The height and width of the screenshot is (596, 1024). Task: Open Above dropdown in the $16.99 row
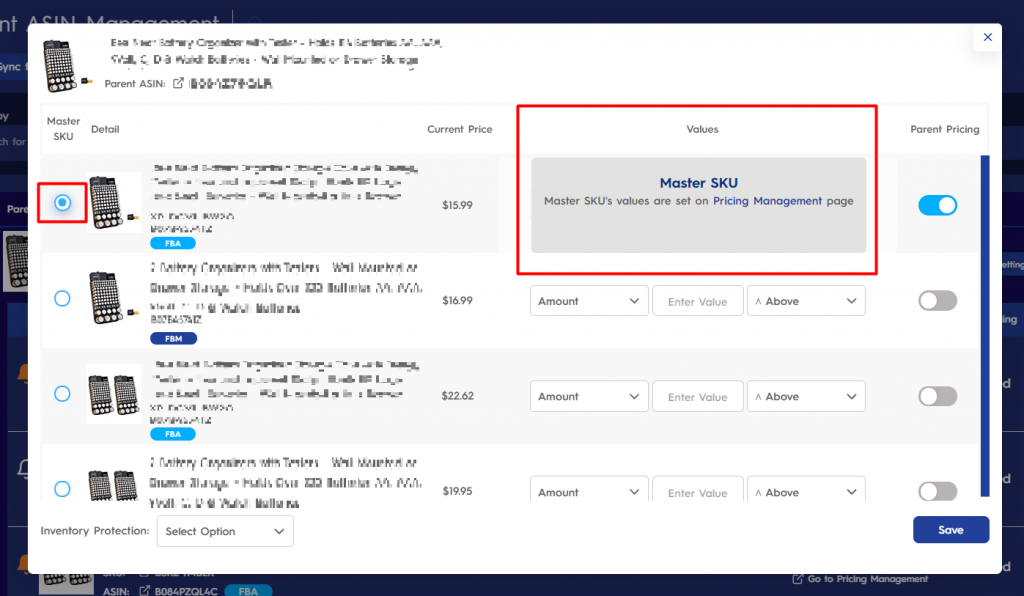point(806,301)
